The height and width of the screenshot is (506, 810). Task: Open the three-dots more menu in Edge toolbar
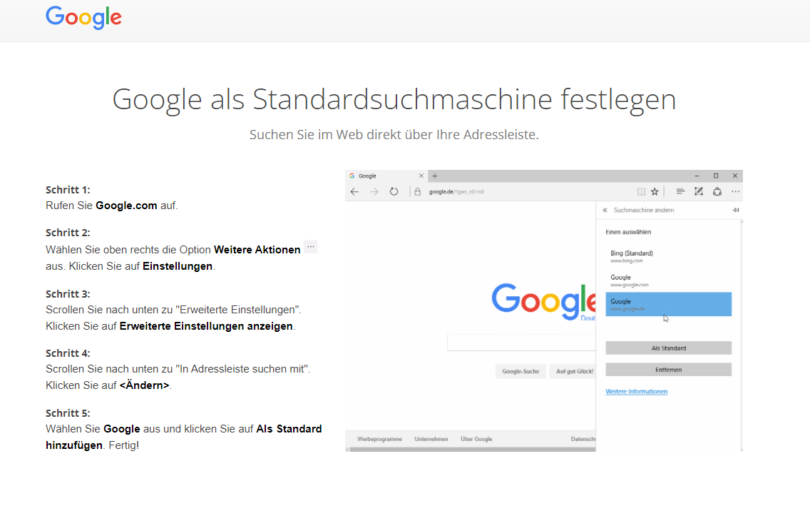tap(735, 192)
